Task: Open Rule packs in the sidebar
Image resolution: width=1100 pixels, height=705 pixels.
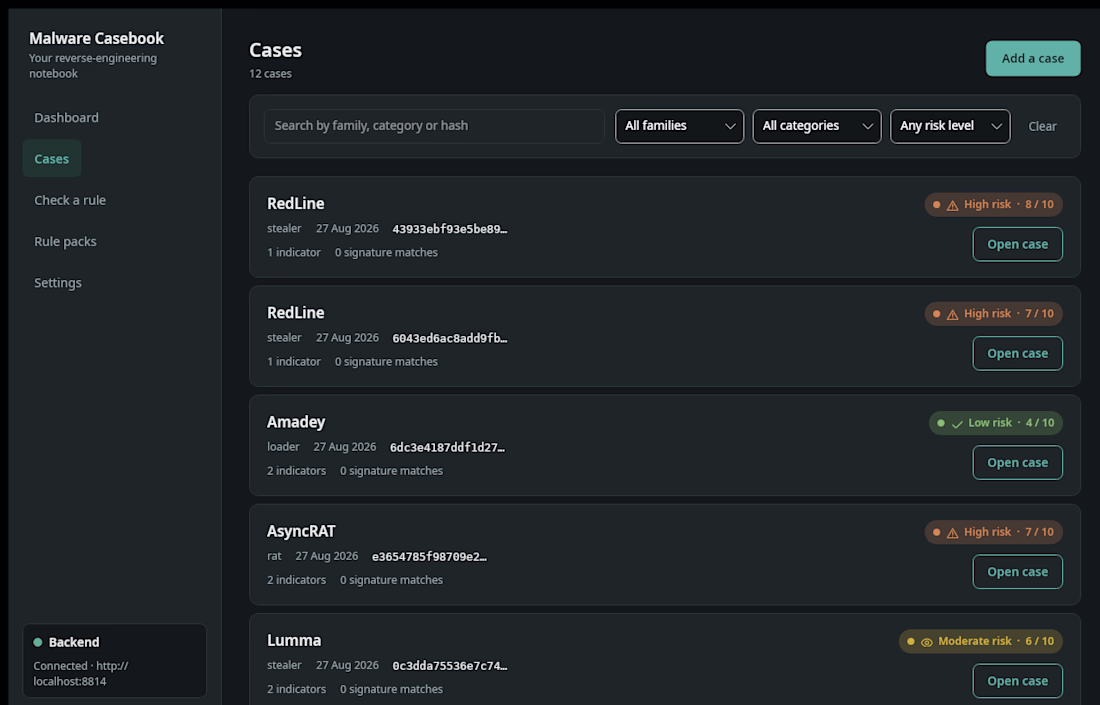Action: click(x=65, y=241)
